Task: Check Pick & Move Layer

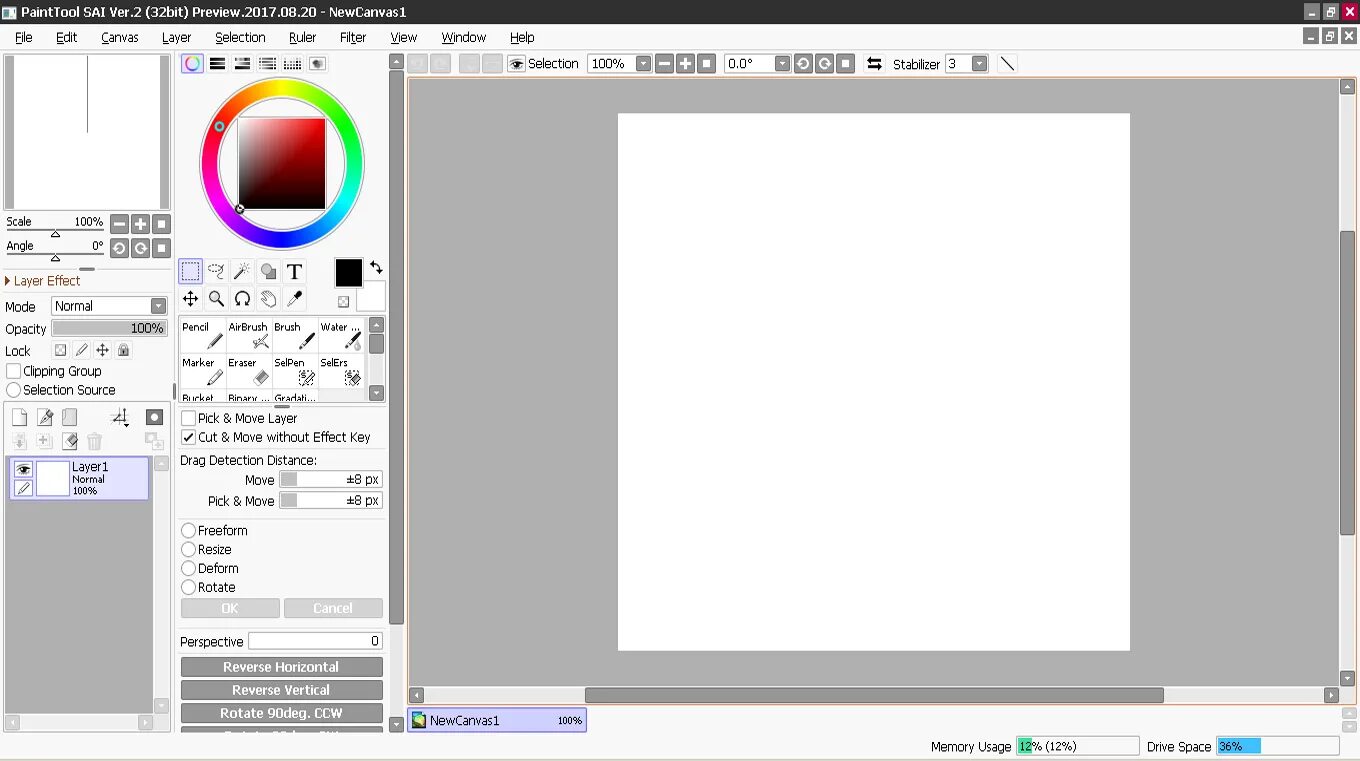Action: tap(188, 418)
